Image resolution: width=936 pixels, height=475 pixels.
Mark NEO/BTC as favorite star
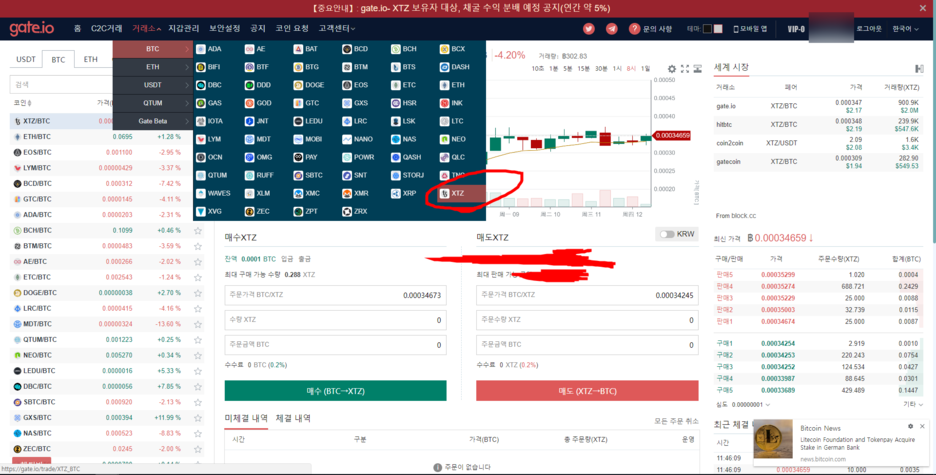(198, 355)
